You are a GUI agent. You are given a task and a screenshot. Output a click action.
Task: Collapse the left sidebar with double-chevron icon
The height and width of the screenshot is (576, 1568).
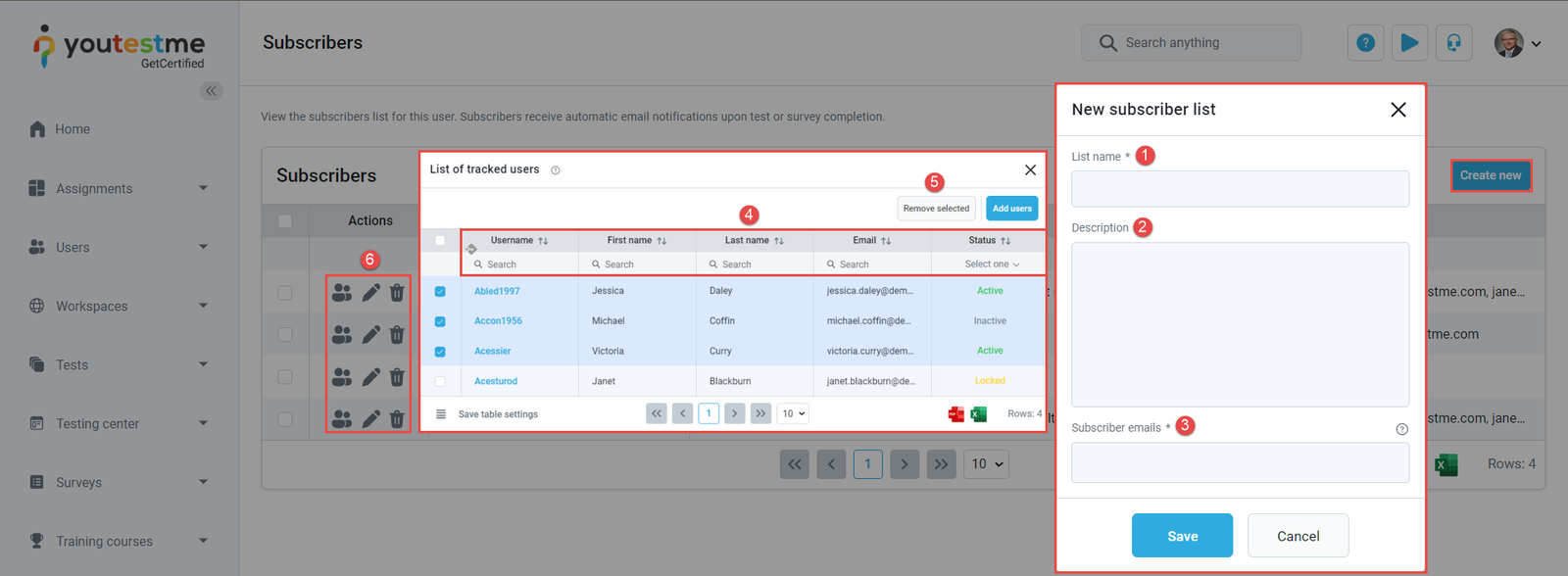point(211,91)
